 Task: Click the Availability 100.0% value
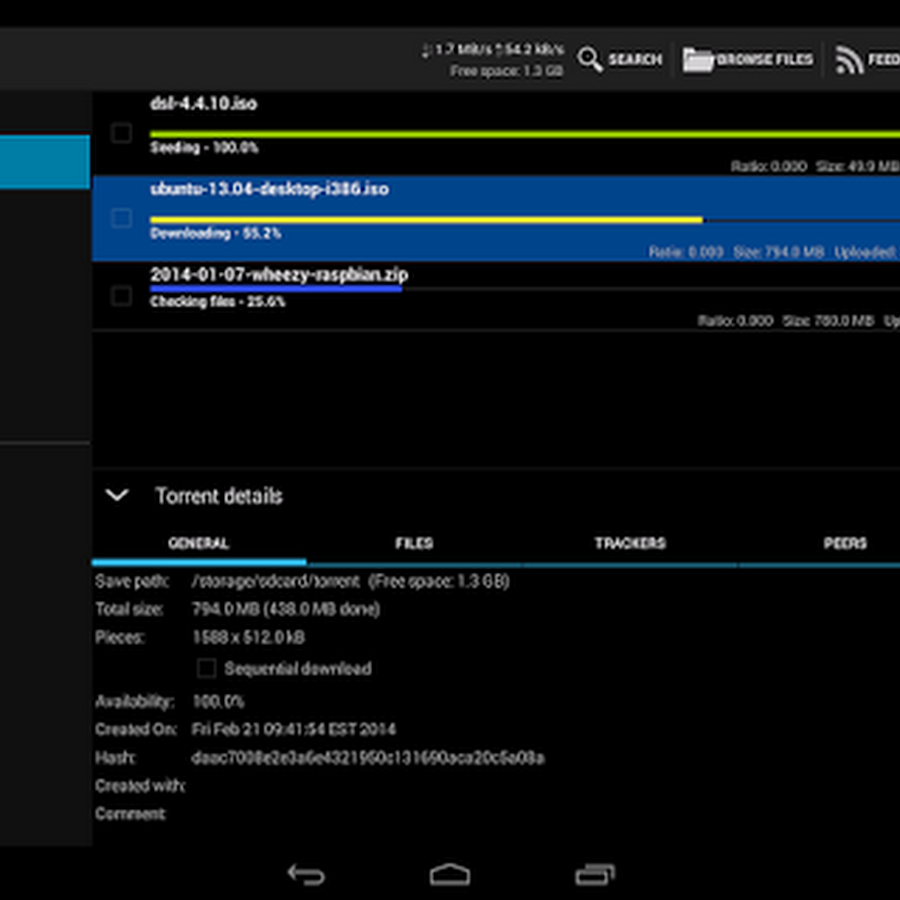tap(218, 701)
